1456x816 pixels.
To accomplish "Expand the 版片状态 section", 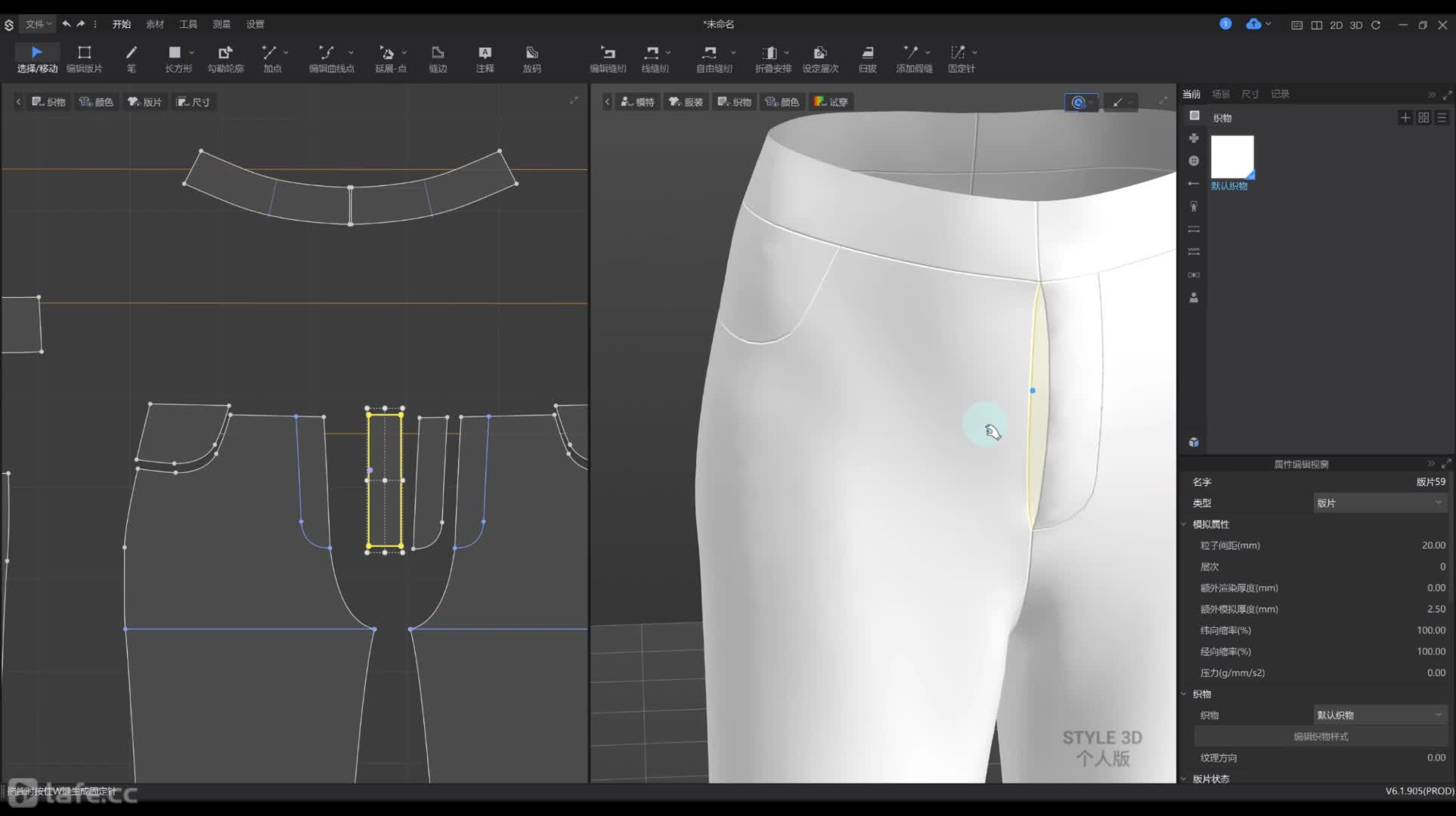I will coord(1185,779).
